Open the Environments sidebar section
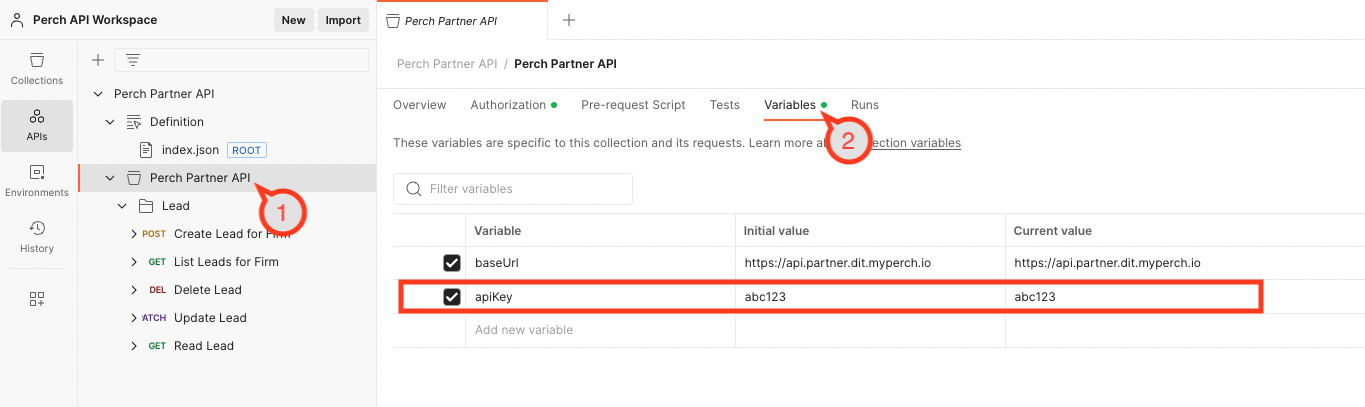This screenshot has height=407, width=1365. click(x=37, y=181)
